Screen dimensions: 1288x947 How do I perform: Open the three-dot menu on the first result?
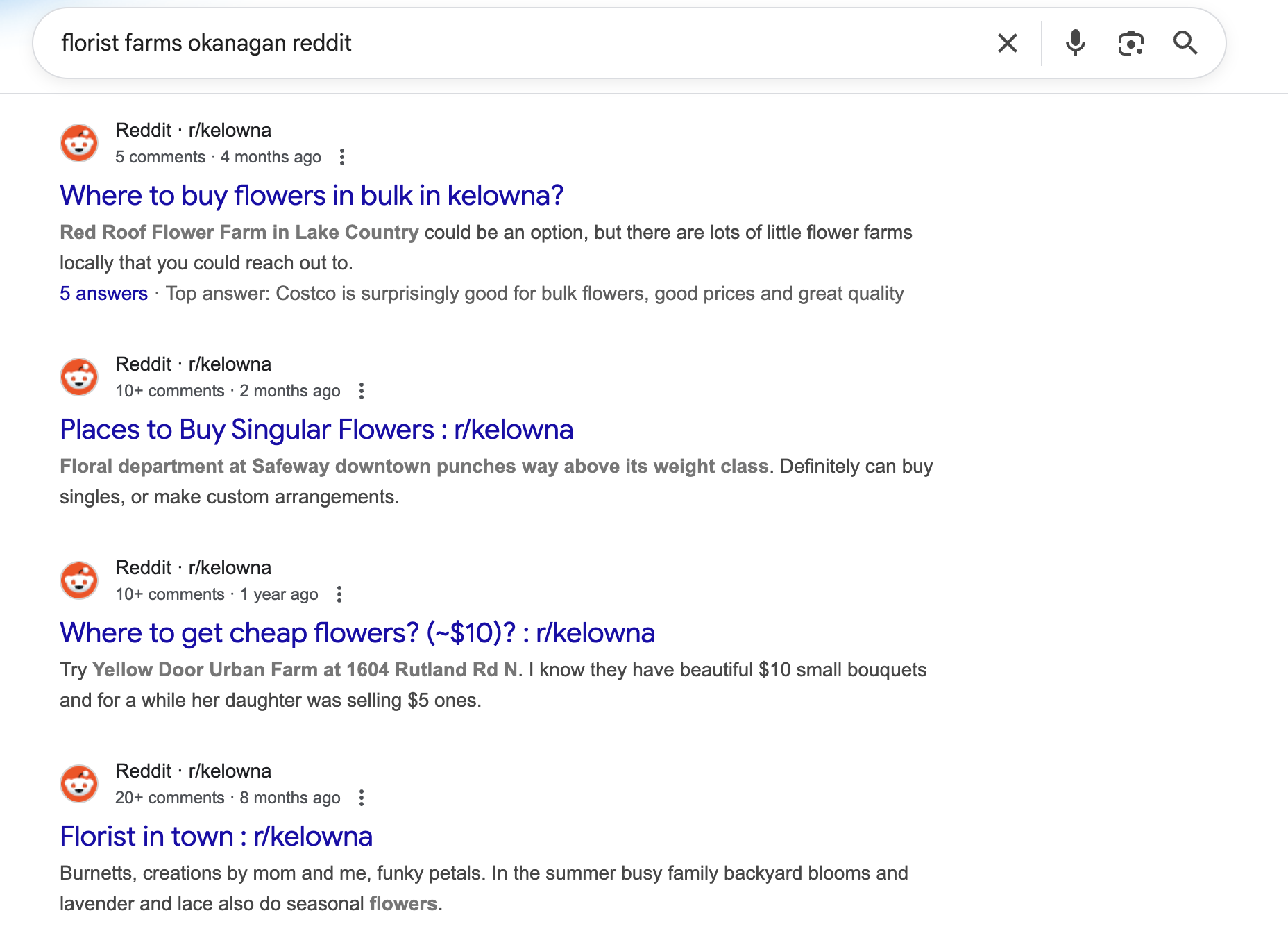click(x=343, y=158)
